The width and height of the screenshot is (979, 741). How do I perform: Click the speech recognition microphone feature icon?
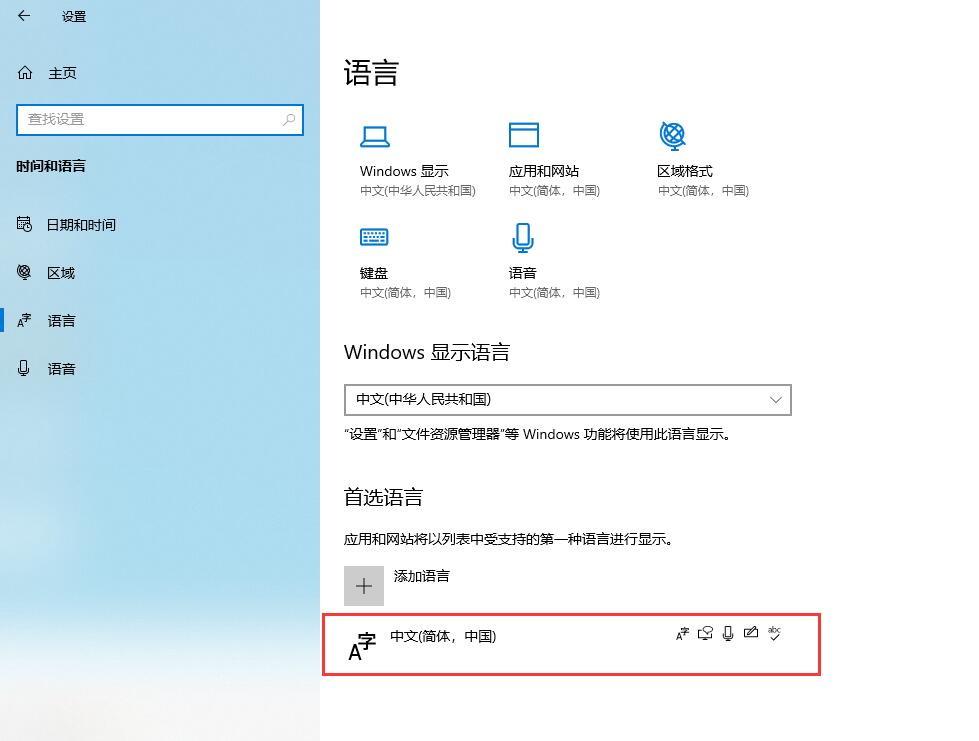pyautogui.click(x=728, y=634)
